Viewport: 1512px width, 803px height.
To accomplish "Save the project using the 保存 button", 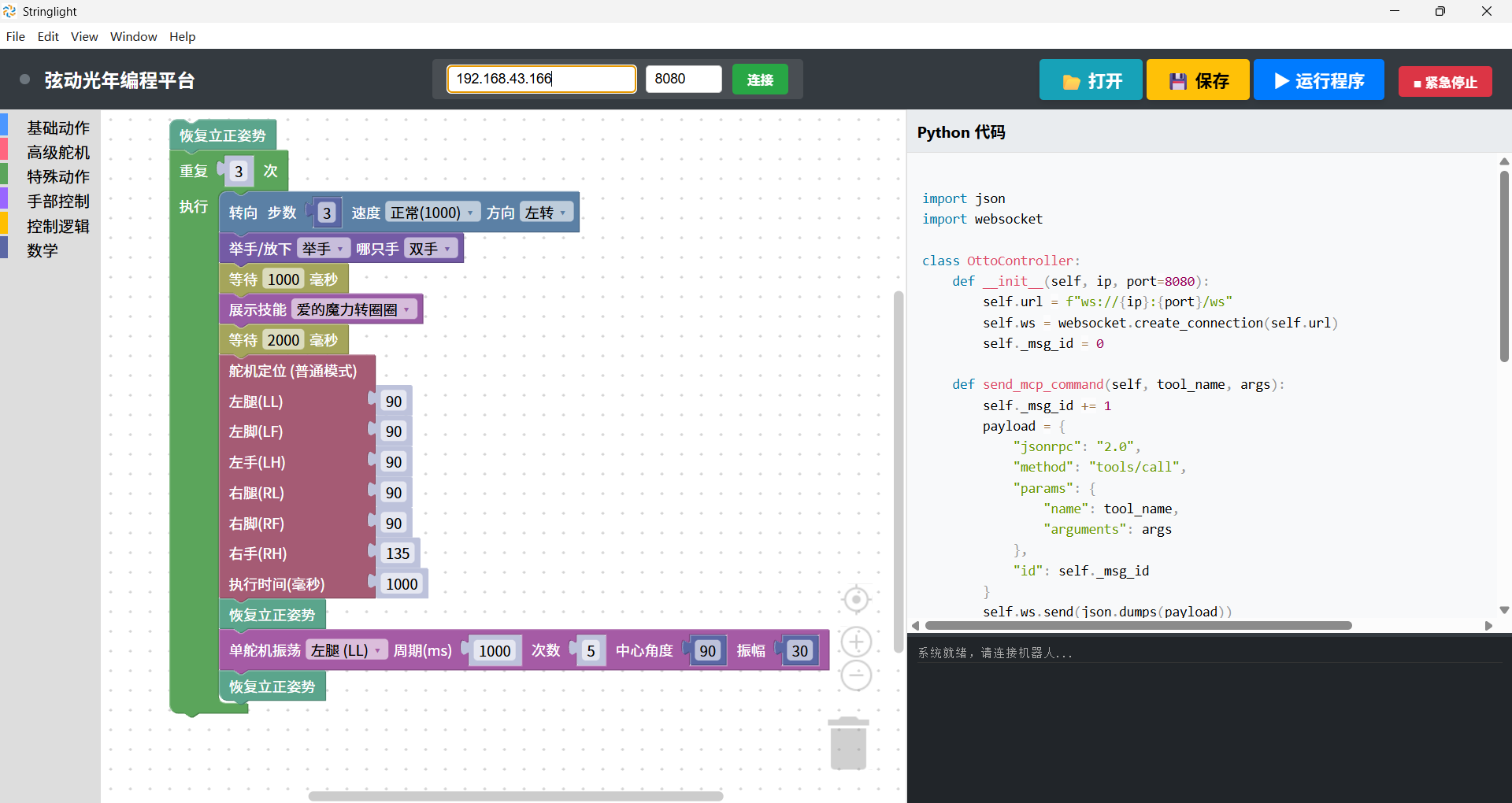I will coord(1197,80).
